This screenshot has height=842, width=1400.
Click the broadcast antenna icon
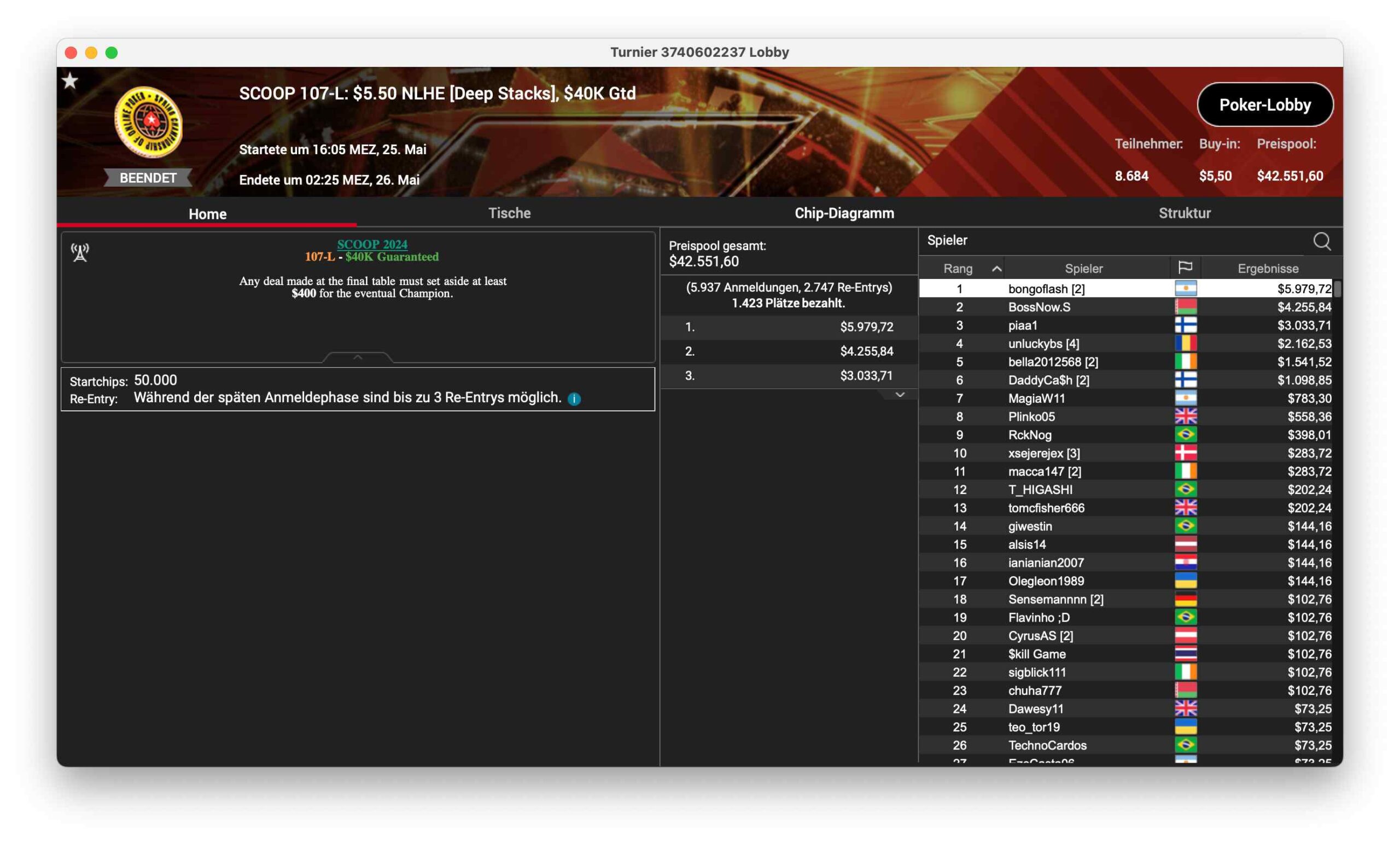(x=80, y=252)
